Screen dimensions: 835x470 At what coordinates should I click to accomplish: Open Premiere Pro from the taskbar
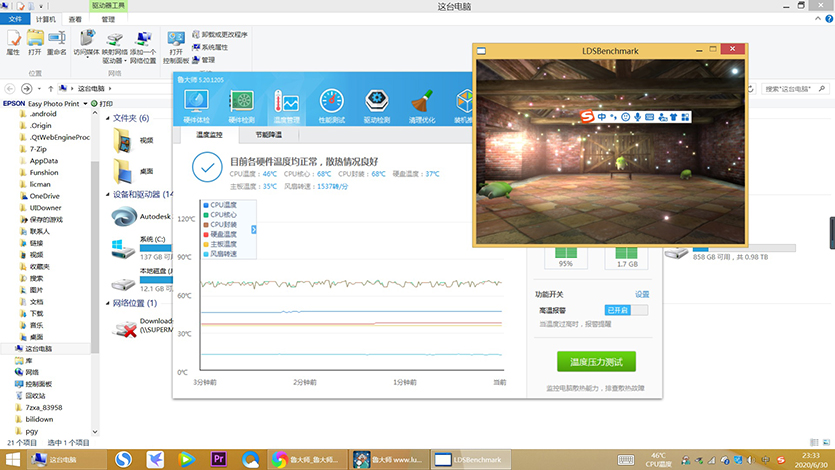pos(219,459)
